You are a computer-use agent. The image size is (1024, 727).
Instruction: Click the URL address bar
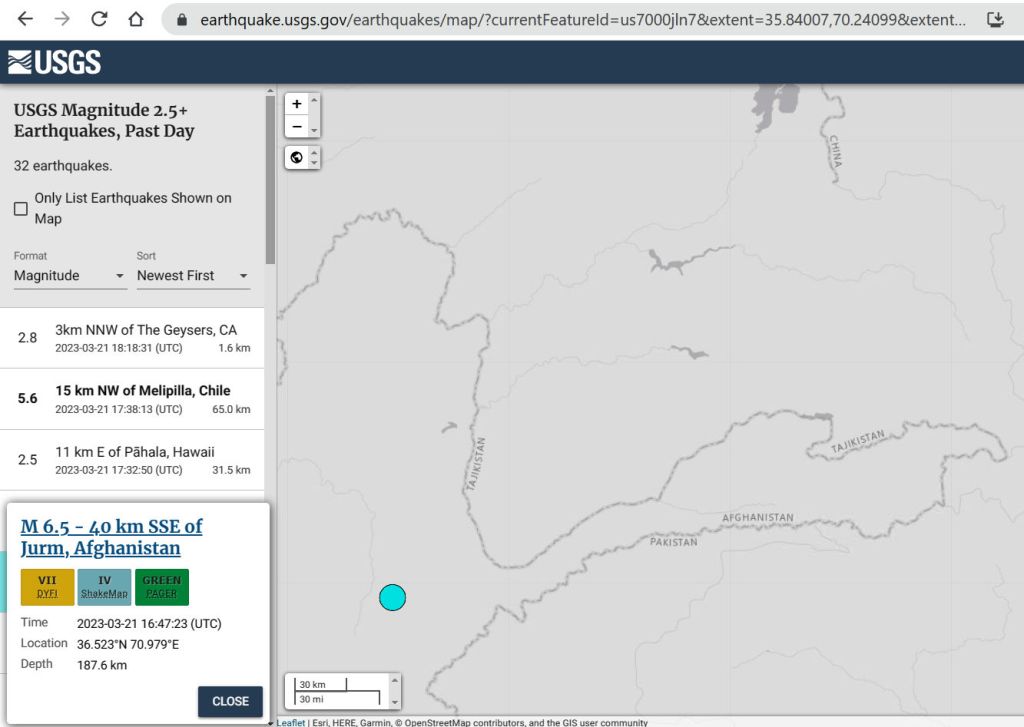tap(580, 19)
